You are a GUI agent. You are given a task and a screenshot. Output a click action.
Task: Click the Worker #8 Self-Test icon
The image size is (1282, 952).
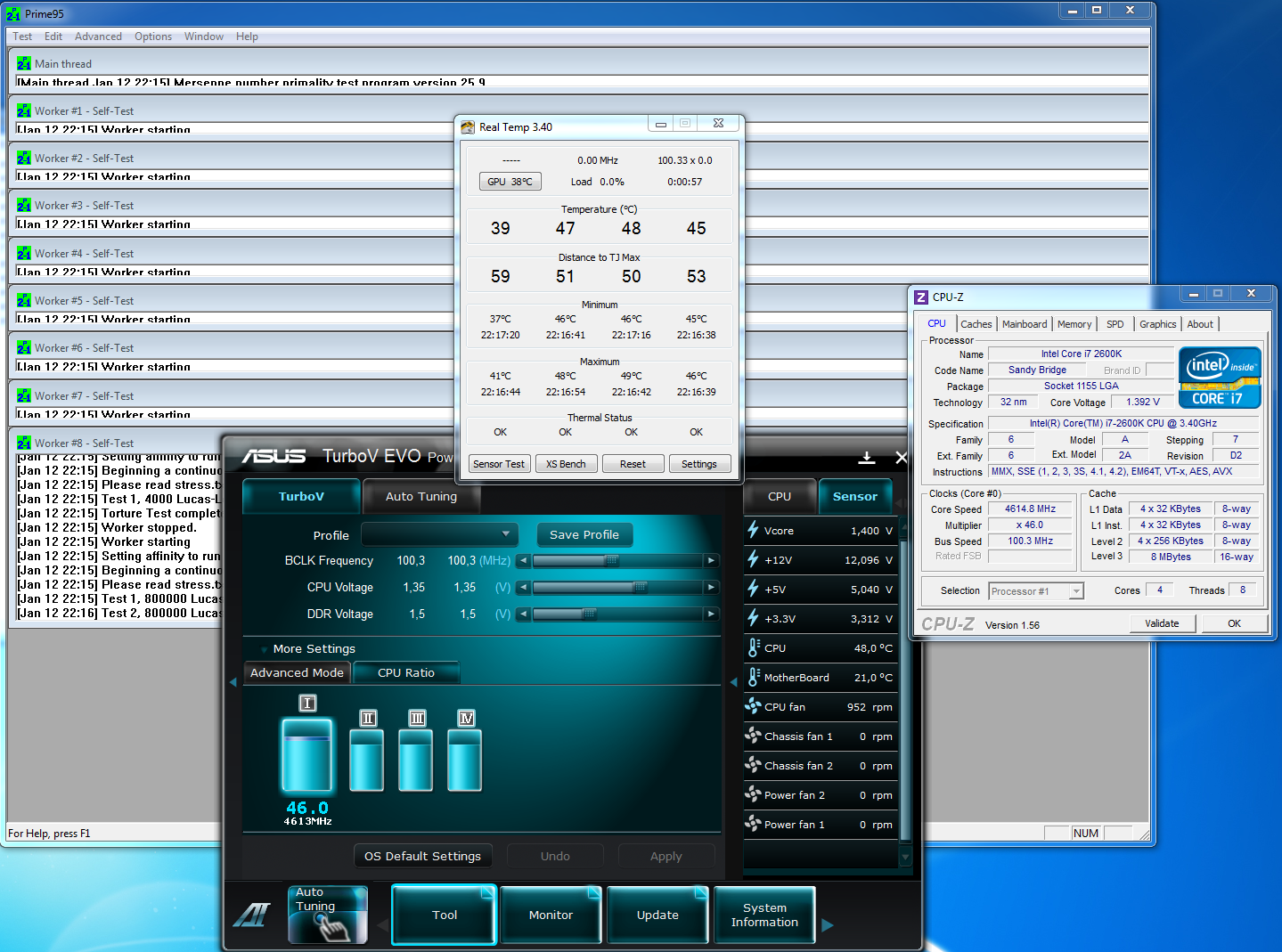(24, 443)
